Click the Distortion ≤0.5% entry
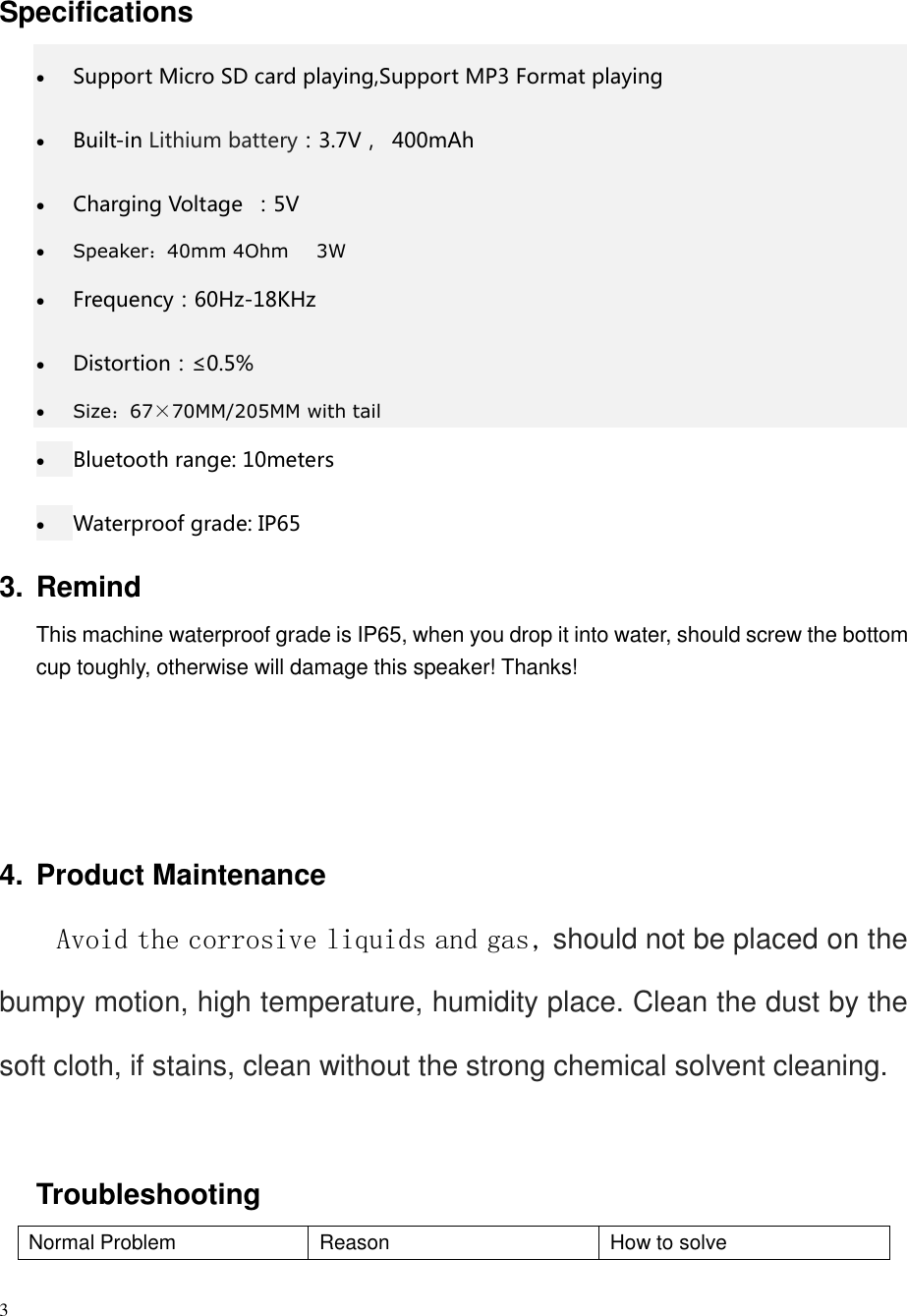Image resolution: width=907 pixels, height=1316 pixels. point(163,364)
